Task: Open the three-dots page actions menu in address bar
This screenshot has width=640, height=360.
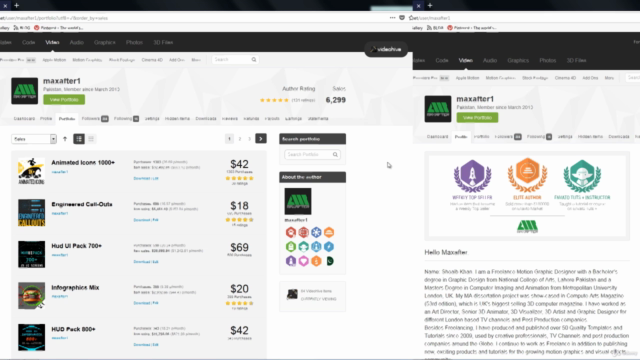Action: [392, 18]
